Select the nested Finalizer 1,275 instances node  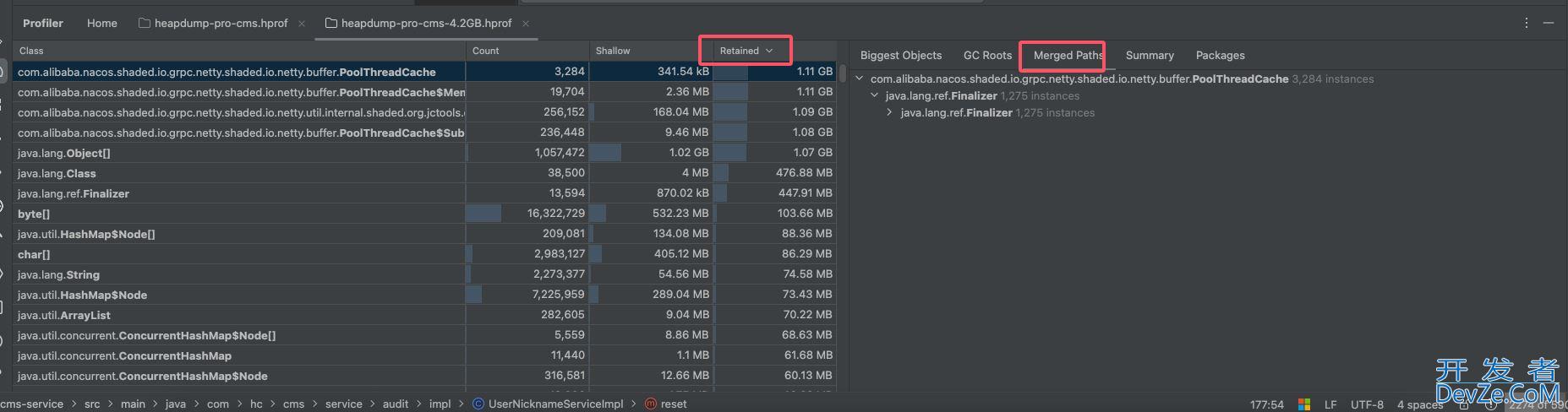tap(997, 113)
